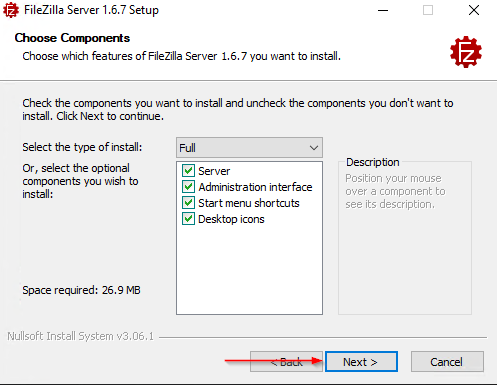Go back with the Back button
The width and height of the screenshot is (497, 385).
[x=286, y=361]
